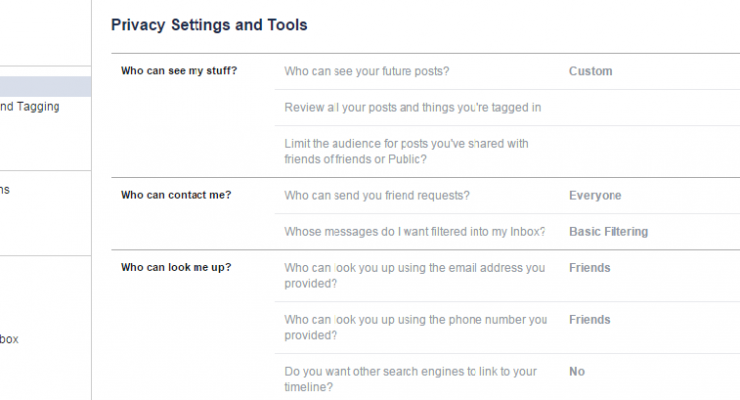The height and width of the screenshot is (400, 740).
Task: Select the highlighted sidebar item at the top
Action: 45,86
